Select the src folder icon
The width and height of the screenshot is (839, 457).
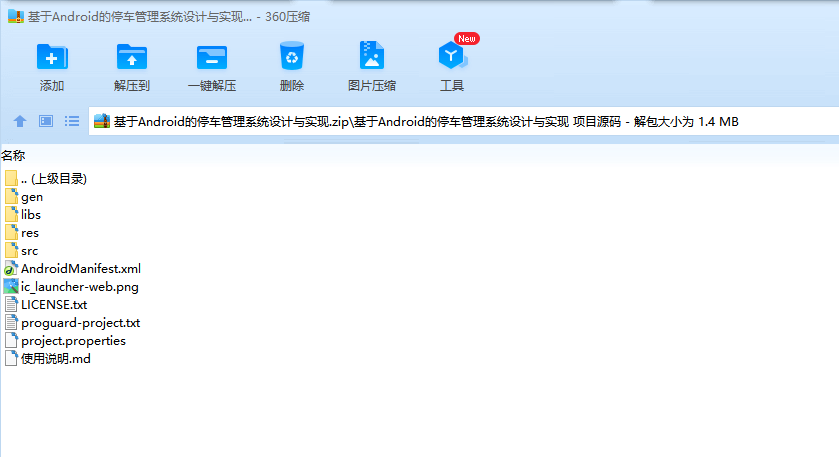(x=11, y=250)
